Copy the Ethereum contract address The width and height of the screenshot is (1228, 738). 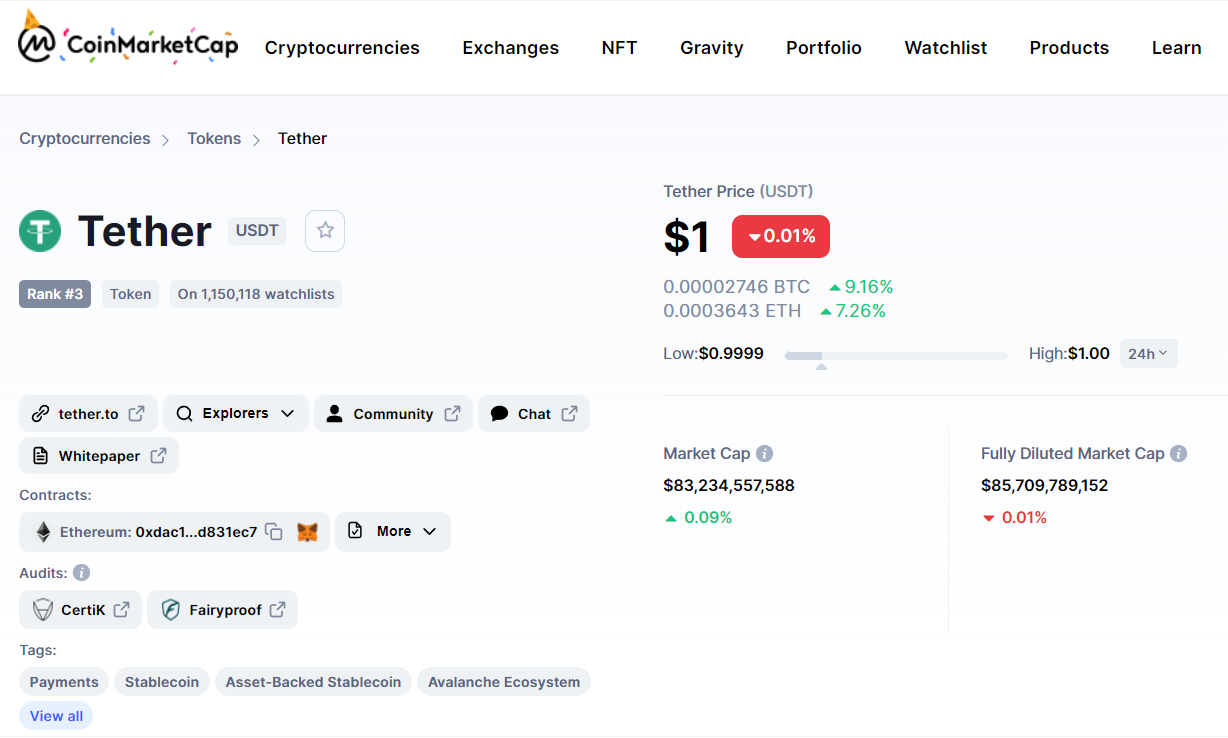click(x=274, y=532)
